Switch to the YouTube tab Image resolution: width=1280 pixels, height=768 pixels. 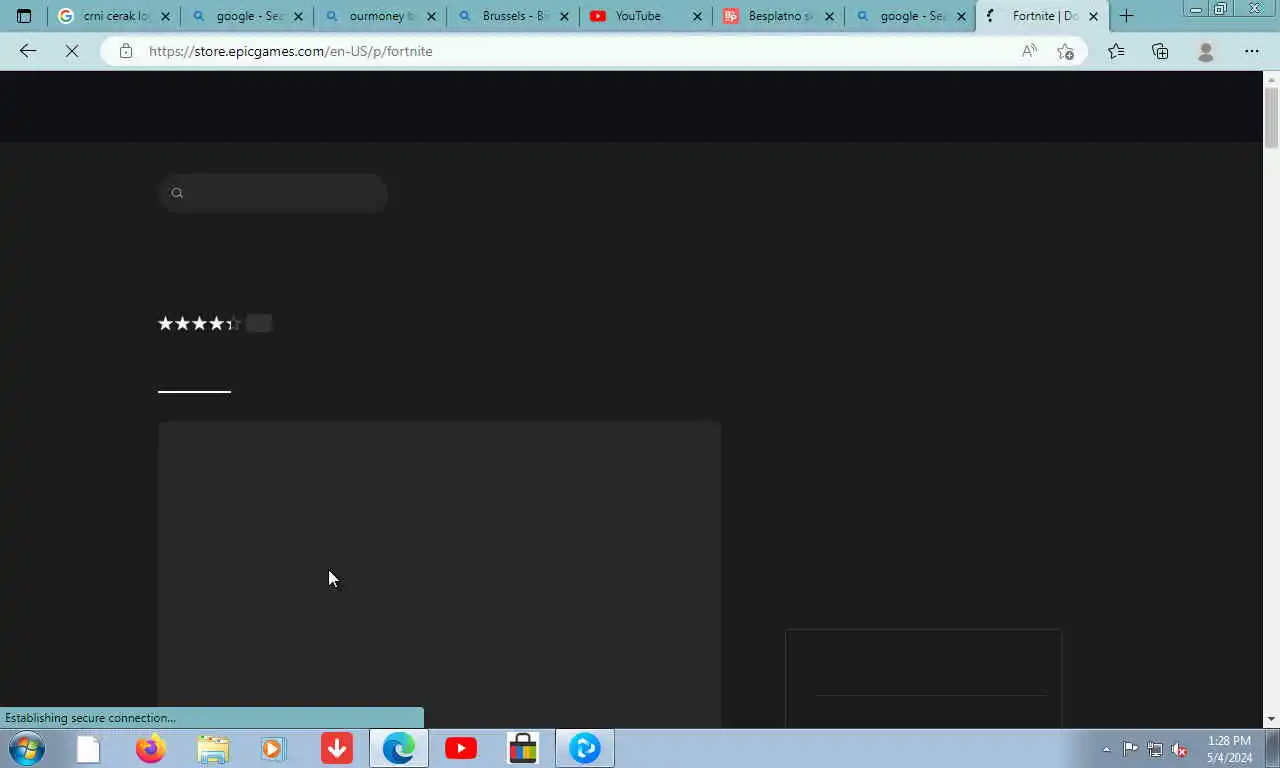coord(645,16)
